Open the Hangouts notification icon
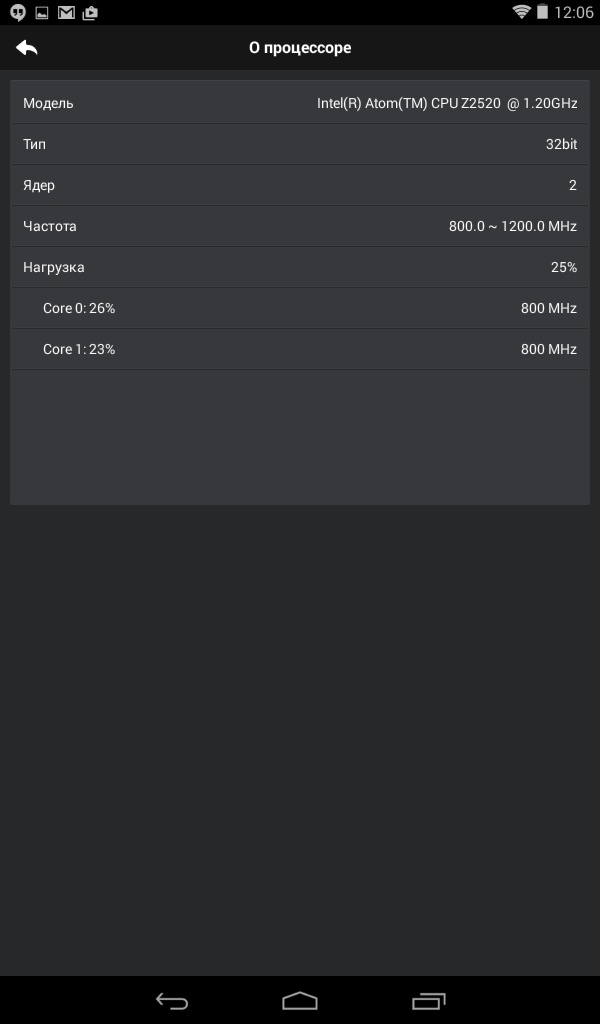The image size is (600, 1024). [17, 13]
